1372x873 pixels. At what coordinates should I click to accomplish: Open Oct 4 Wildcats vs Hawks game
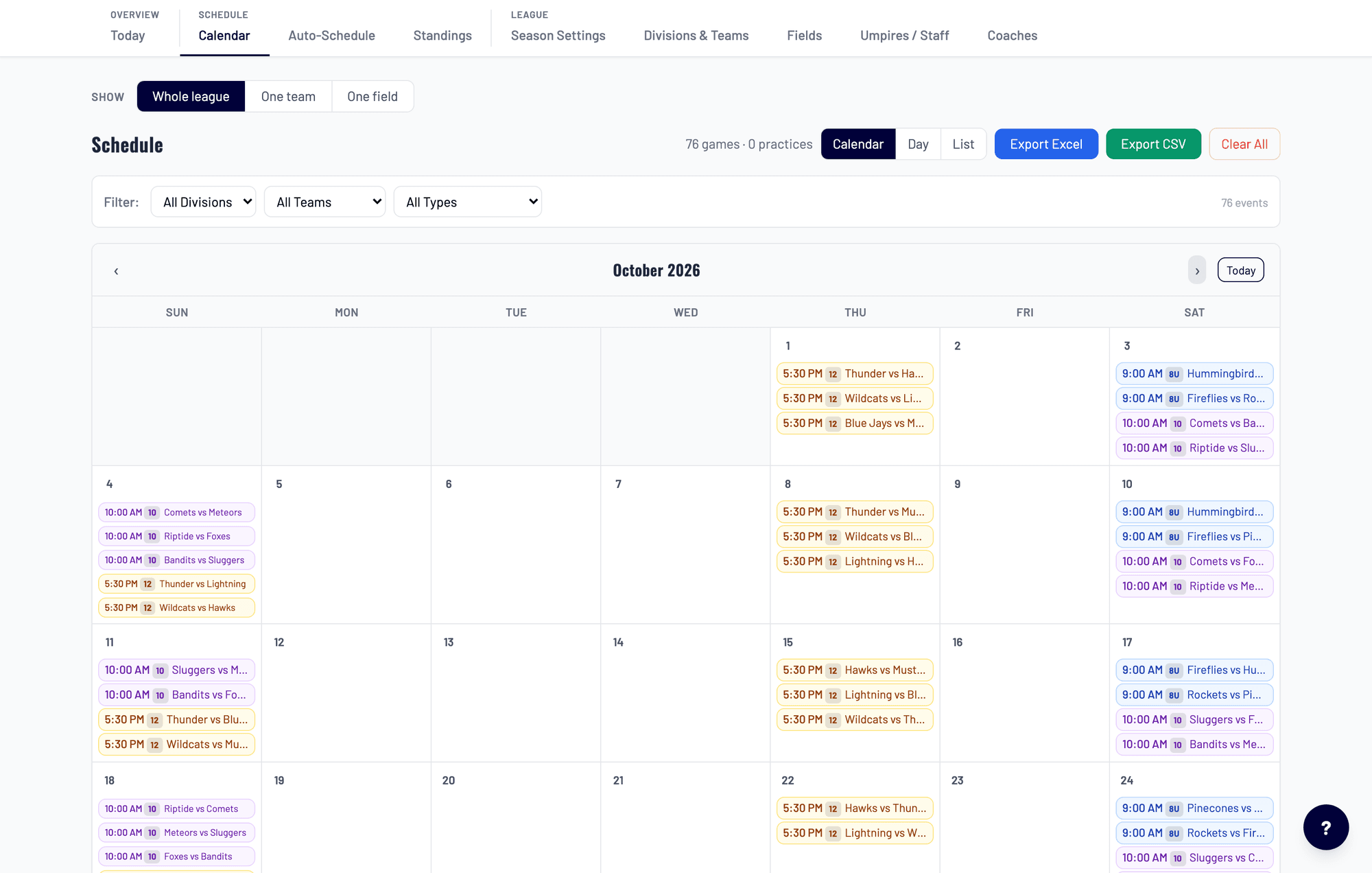(x=176, y=608)
